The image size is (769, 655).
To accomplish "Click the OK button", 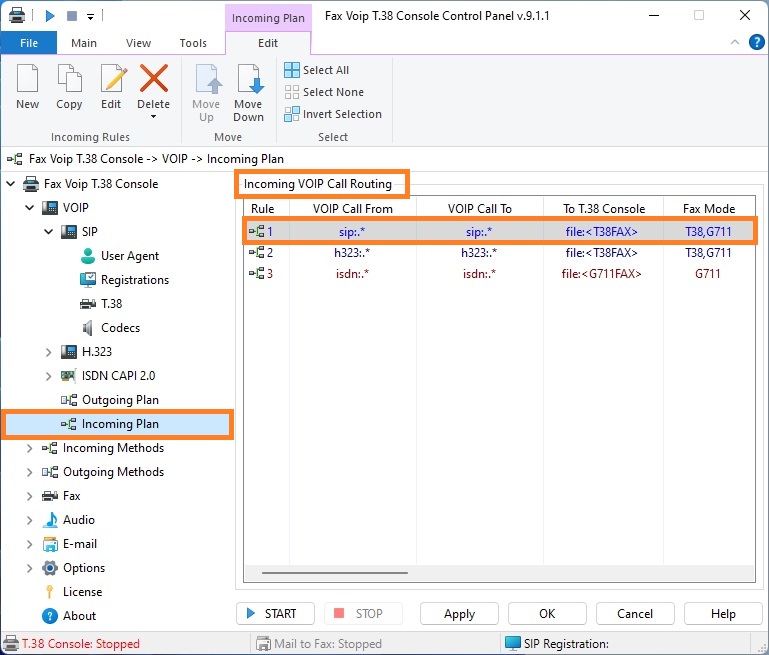I will 547,614.
